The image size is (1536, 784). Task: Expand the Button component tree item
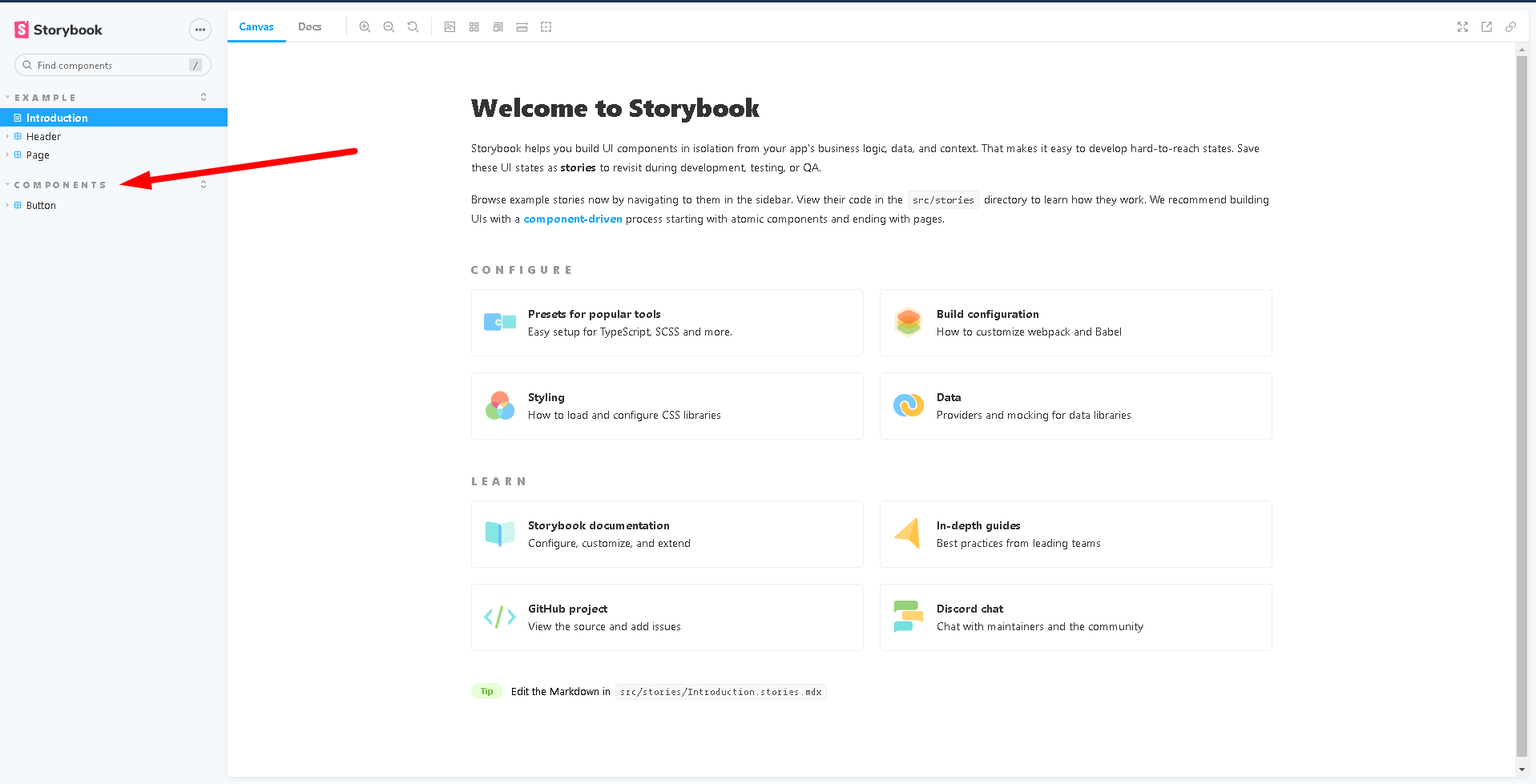pos(41,205)
